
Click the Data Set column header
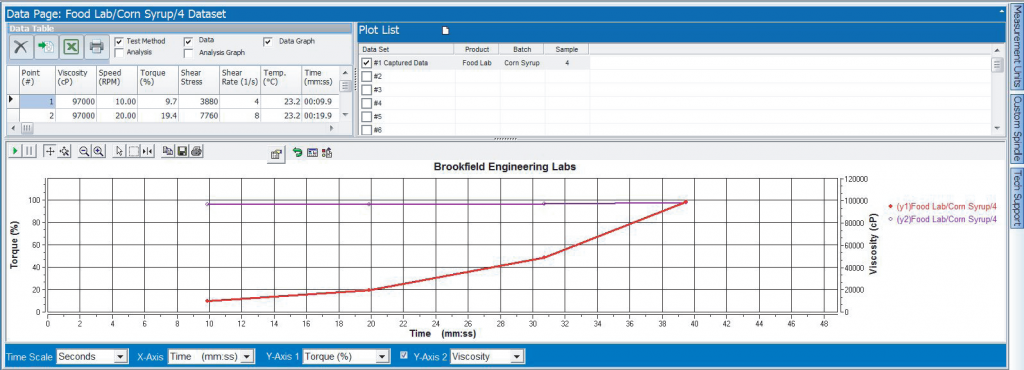[406, 49]
